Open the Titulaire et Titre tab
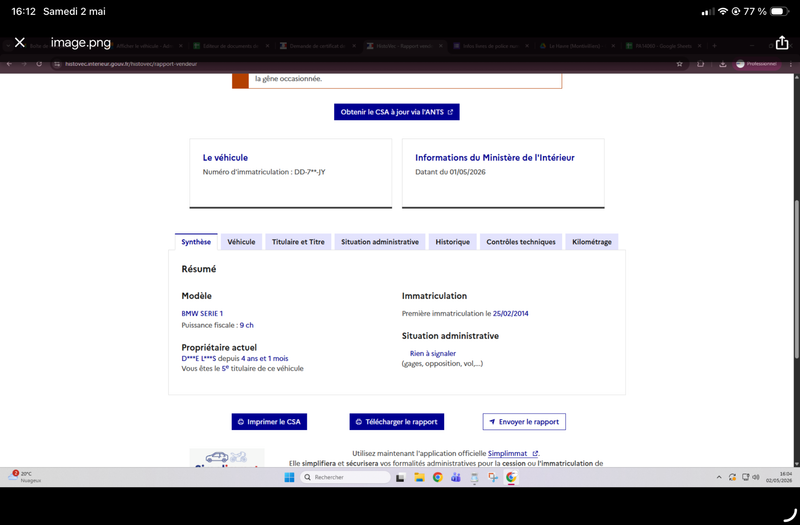Viewport: 800px width, 525px height. 298,242
